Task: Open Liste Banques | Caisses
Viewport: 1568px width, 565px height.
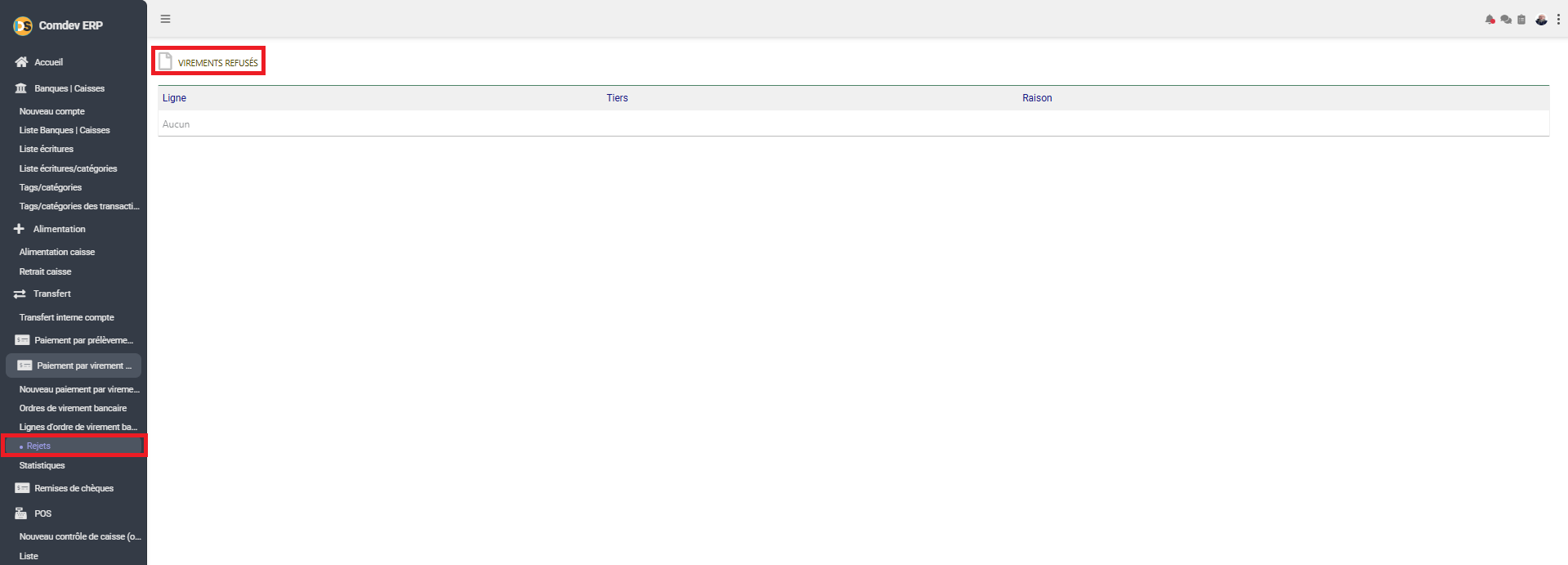Action: (x=65, y=130)
